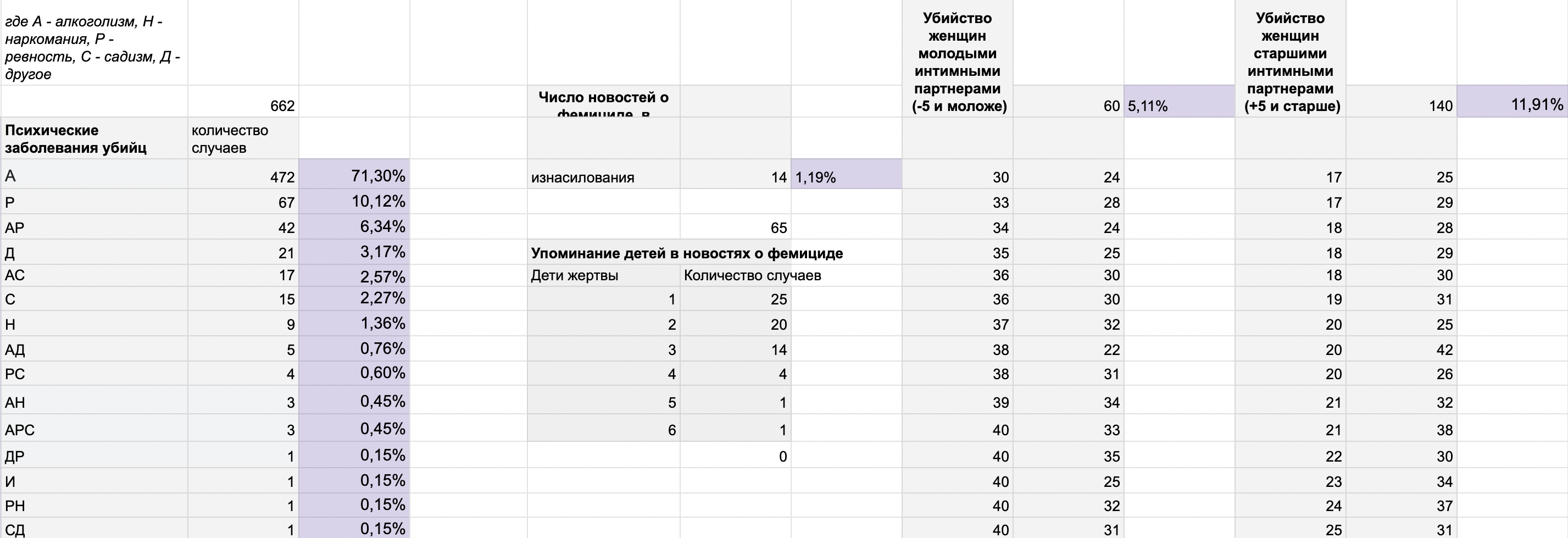The image size is (1568, 538).
Task: Click the 'Дети жертвы' column header
Action: coord(603,275)
